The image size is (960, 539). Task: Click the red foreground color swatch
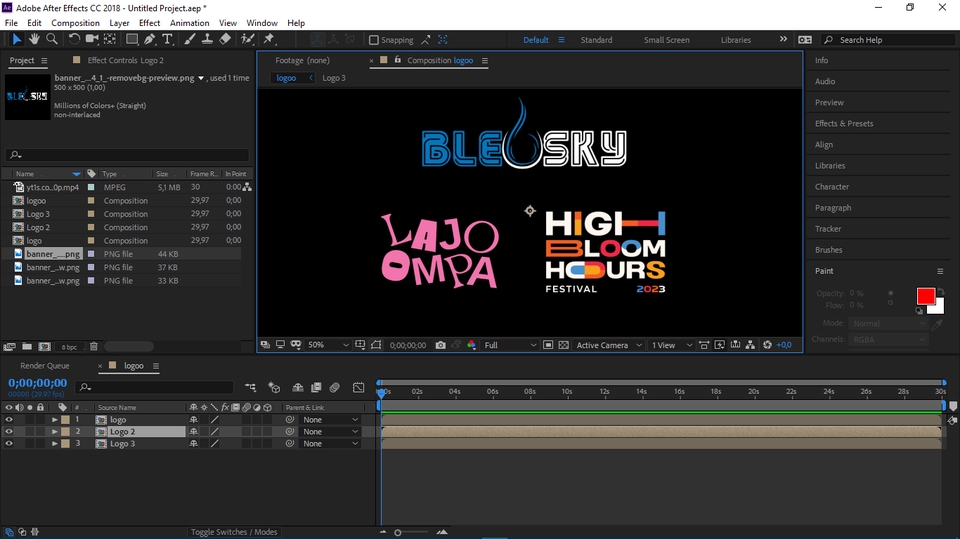point(925,296)
